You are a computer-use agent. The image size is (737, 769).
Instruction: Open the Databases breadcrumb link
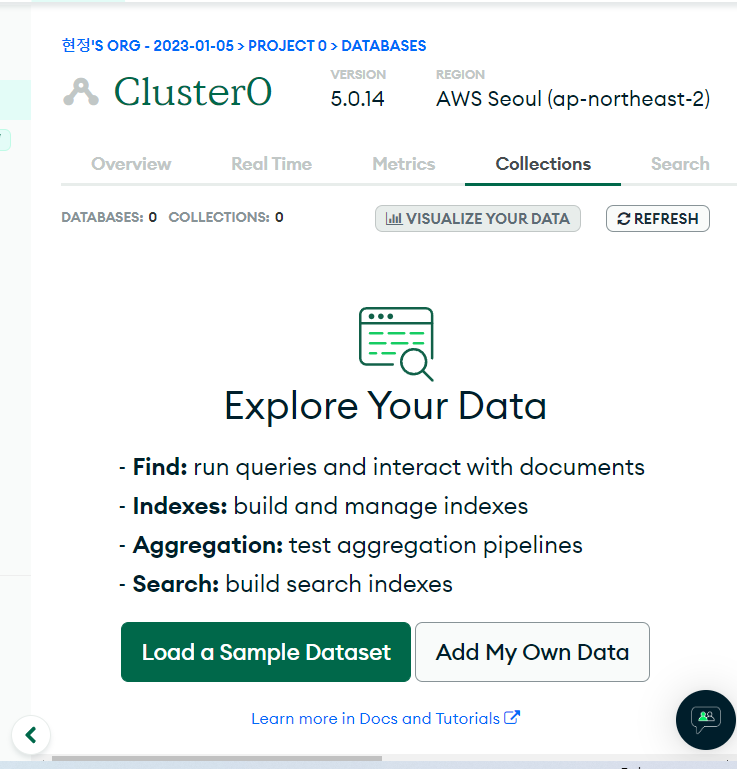[383, 46]
